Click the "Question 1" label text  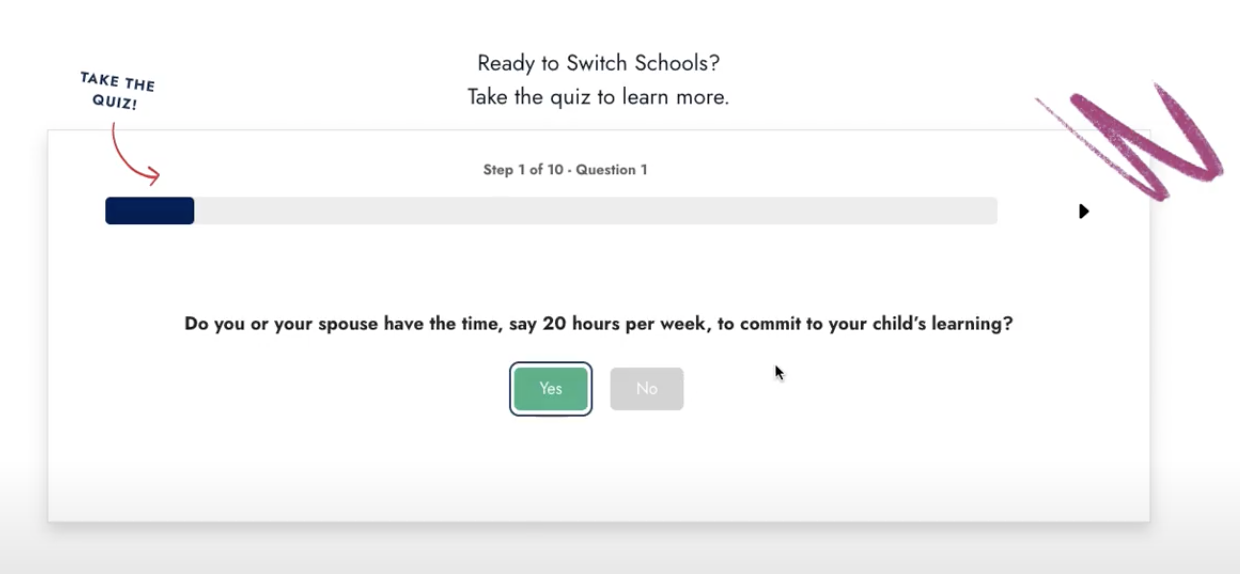coord(612,170)
